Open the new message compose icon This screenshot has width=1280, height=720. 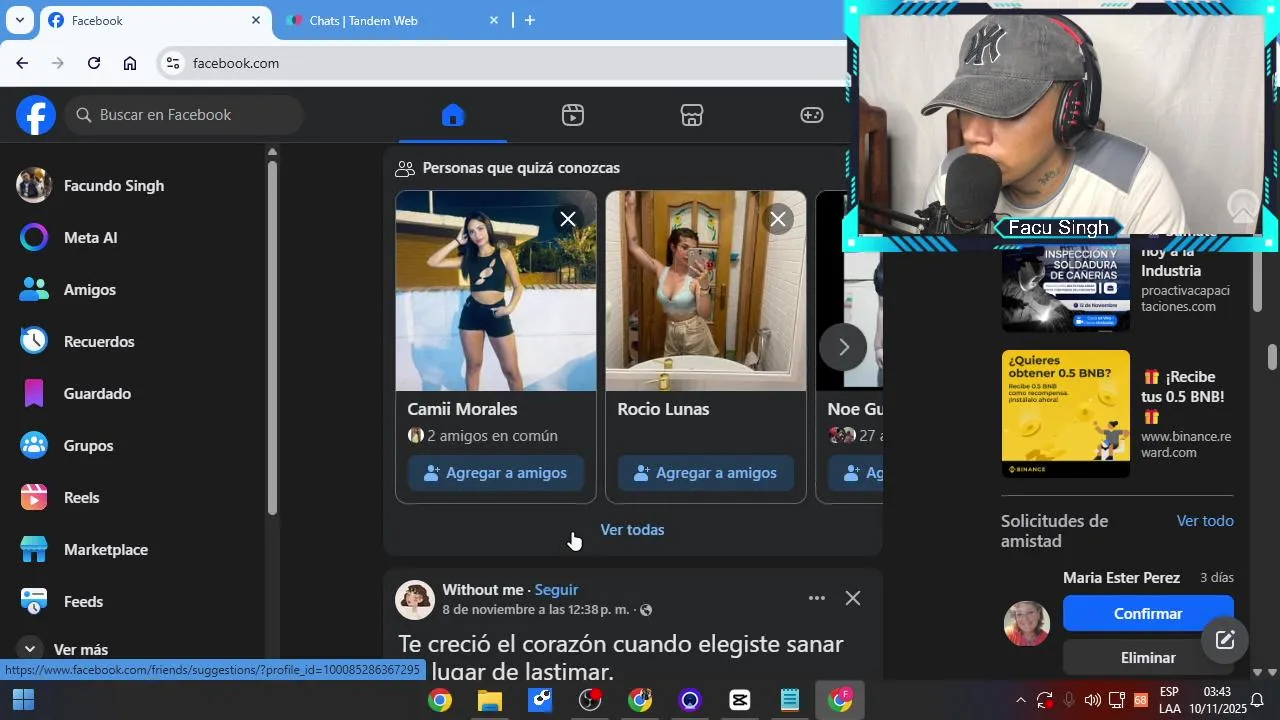(x=1225, y=640)
